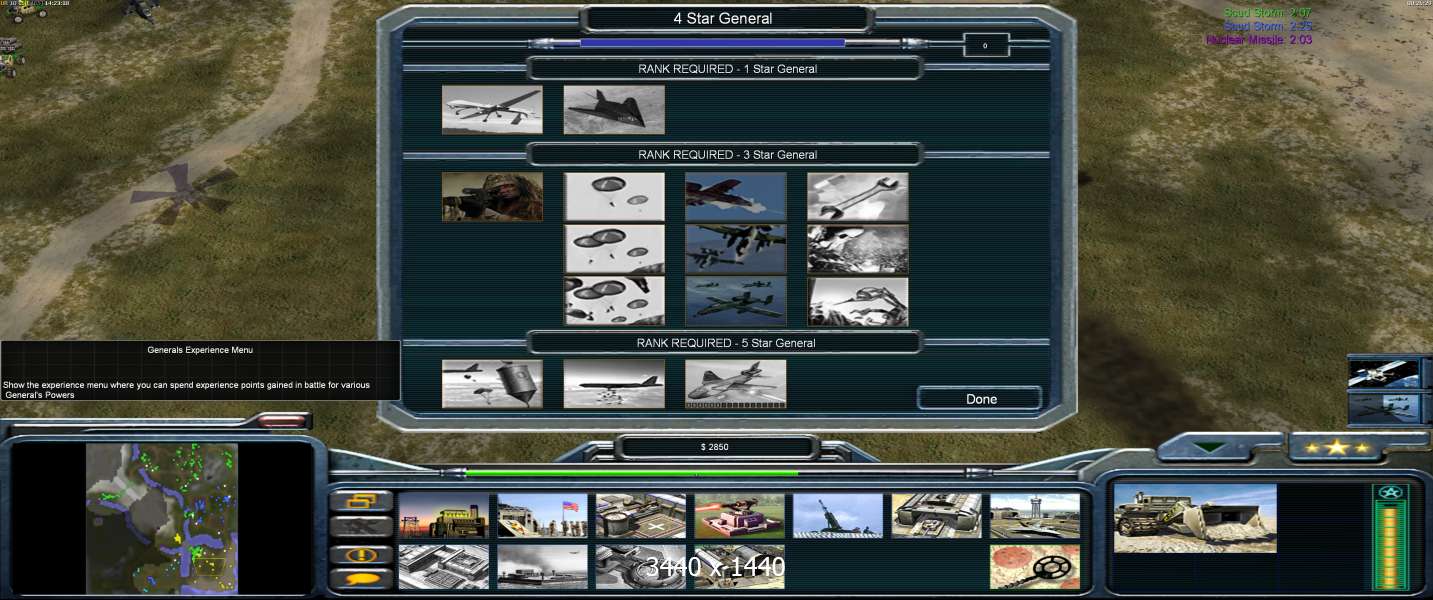Pick Paradrop level two icon
The height and width of the screenshot is (600, 1433).
(614, 249)
